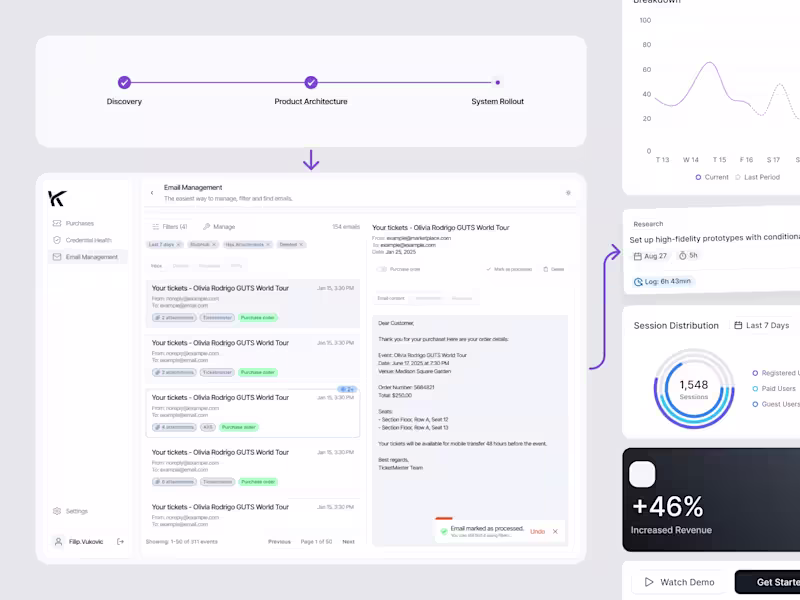Viewport: 800px width, 600px height.
Task: Toggle the Purchase order switch
Action: coord(382,269)
